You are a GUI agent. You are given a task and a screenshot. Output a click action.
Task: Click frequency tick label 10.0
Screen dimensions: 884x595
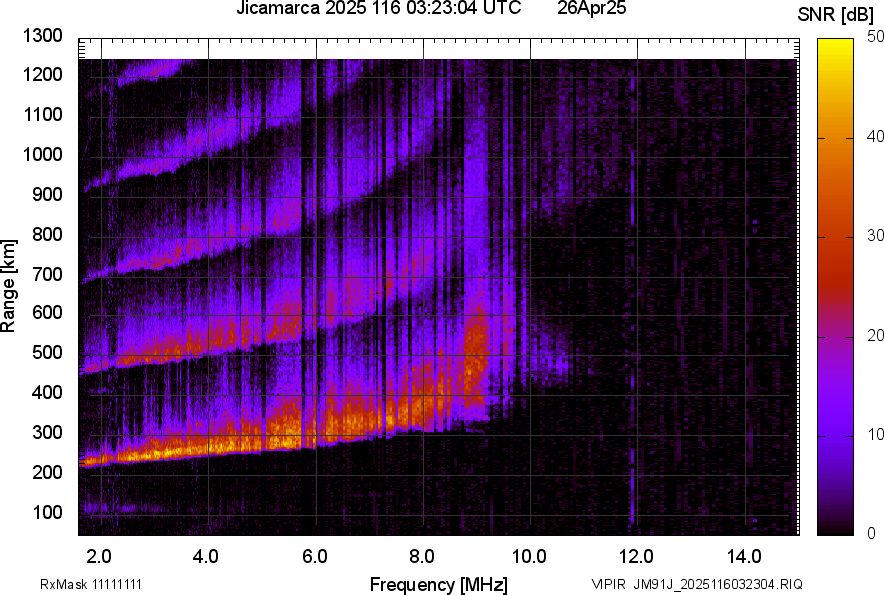pyautogui.click(x=529, y=557)
